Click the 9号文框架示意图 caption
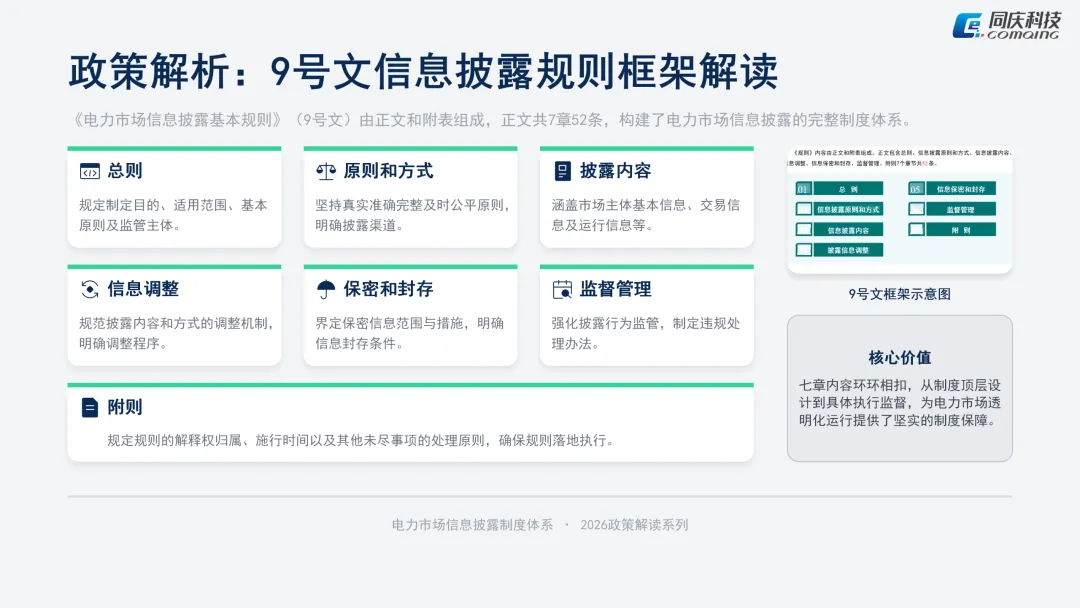This screenshot has height=608, width=1080. click(898, 293)
